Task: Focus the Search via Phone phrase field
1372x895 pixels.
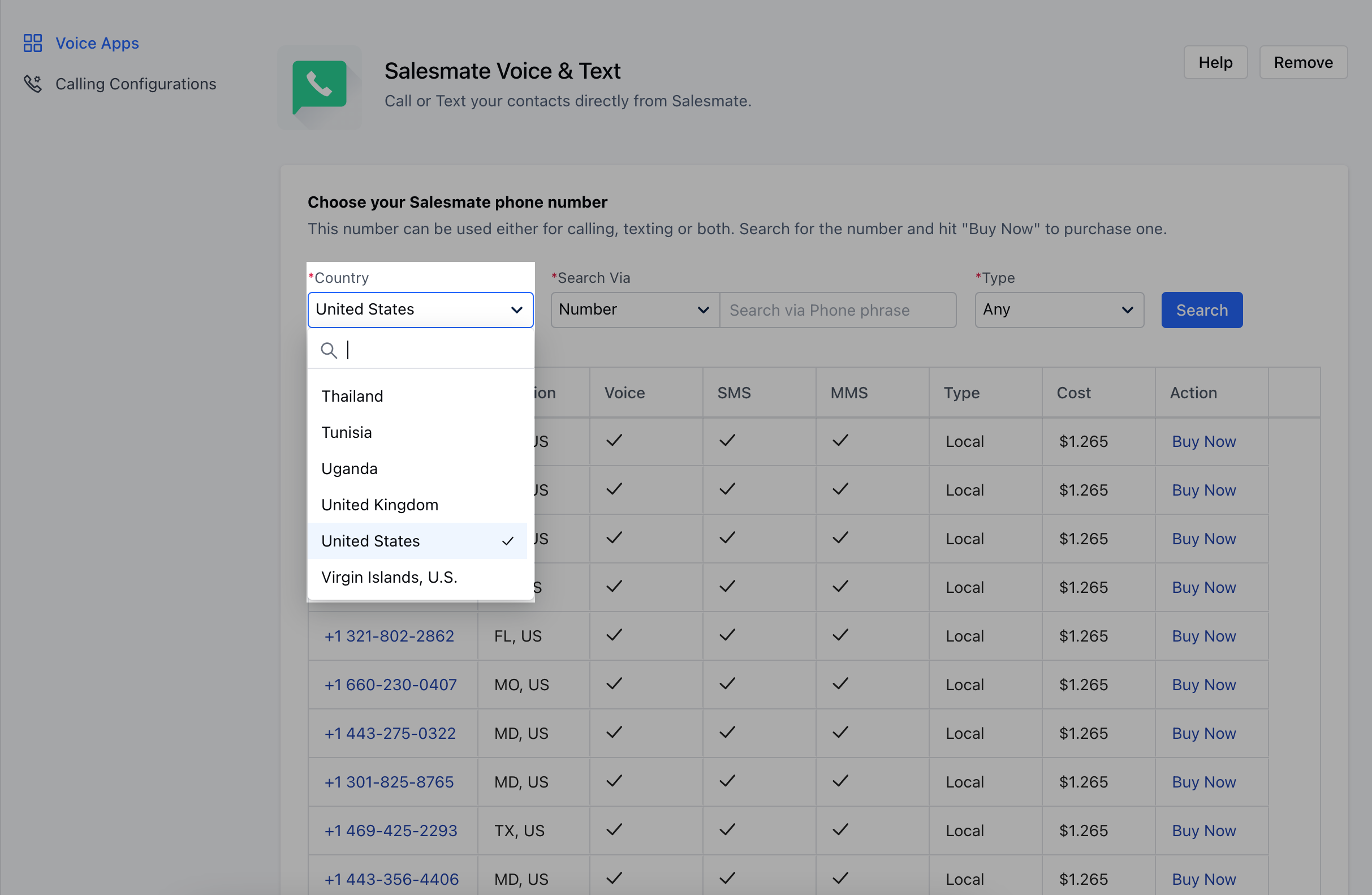Action: coord(837,310)
